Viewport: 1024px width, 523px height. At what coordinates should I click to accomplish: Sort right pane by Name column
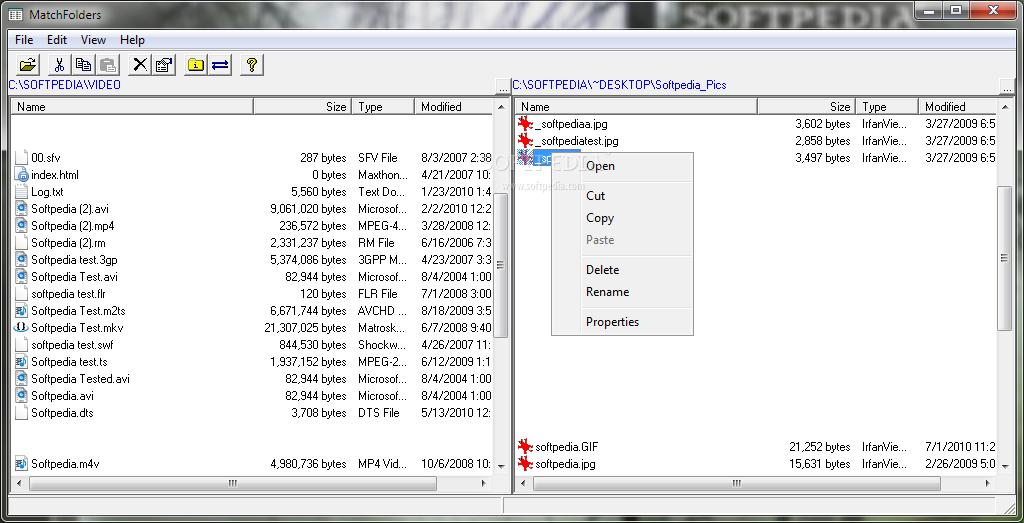click(637, 106)
